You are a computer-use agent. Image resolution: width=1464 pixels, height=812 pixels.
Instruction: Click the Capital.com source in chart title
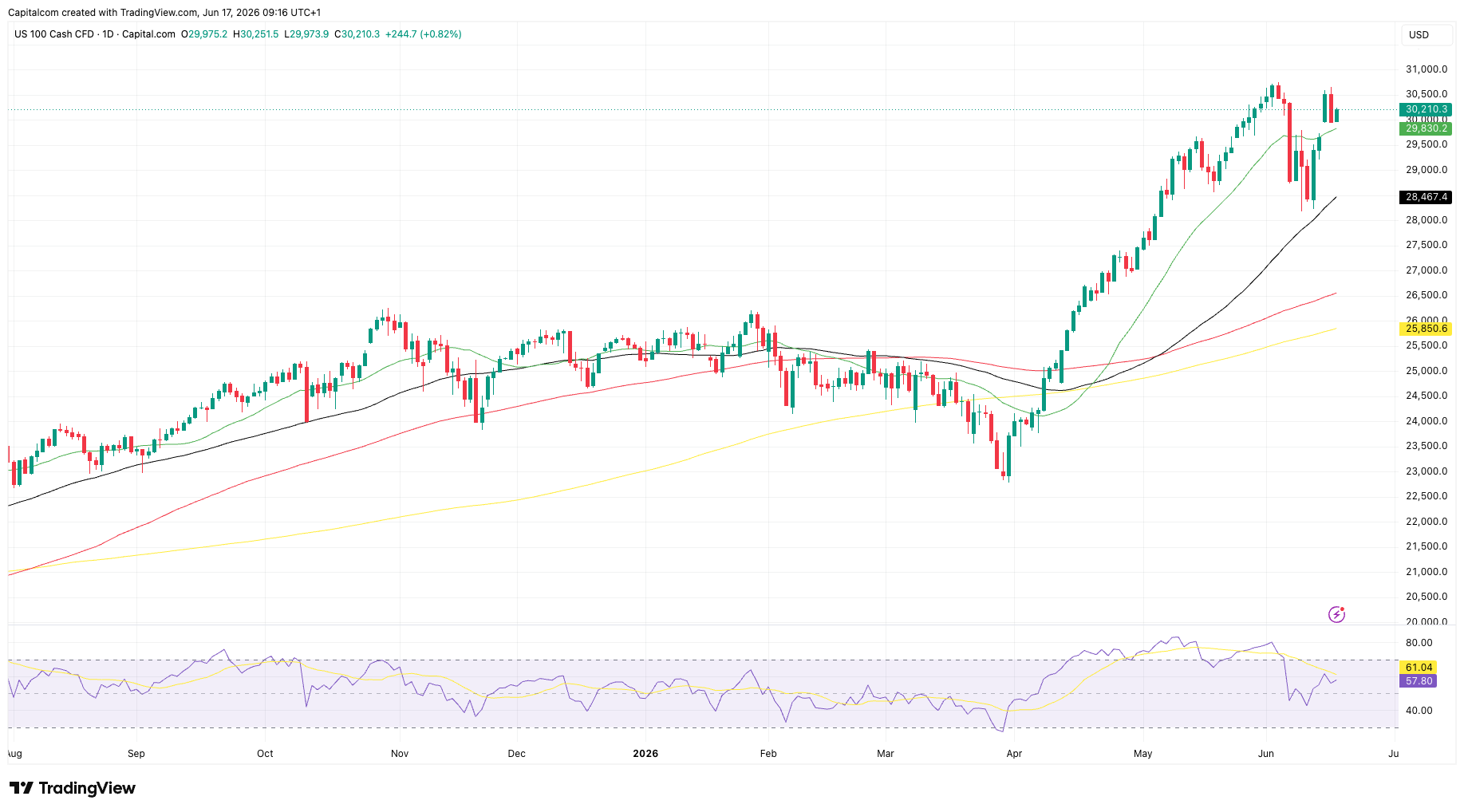pos(148,34)
